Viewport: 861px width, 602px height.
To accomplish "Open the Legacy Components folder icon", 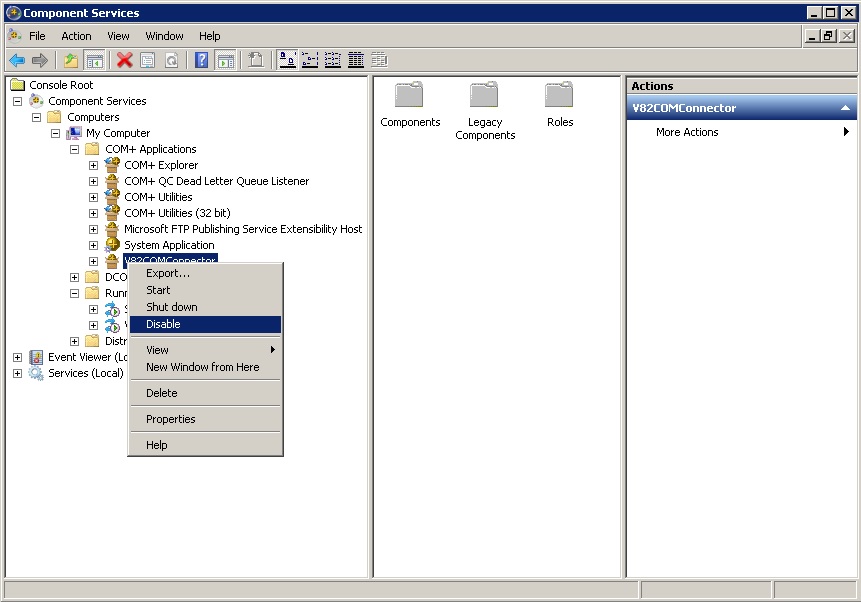I will click(x=484, y=94).
